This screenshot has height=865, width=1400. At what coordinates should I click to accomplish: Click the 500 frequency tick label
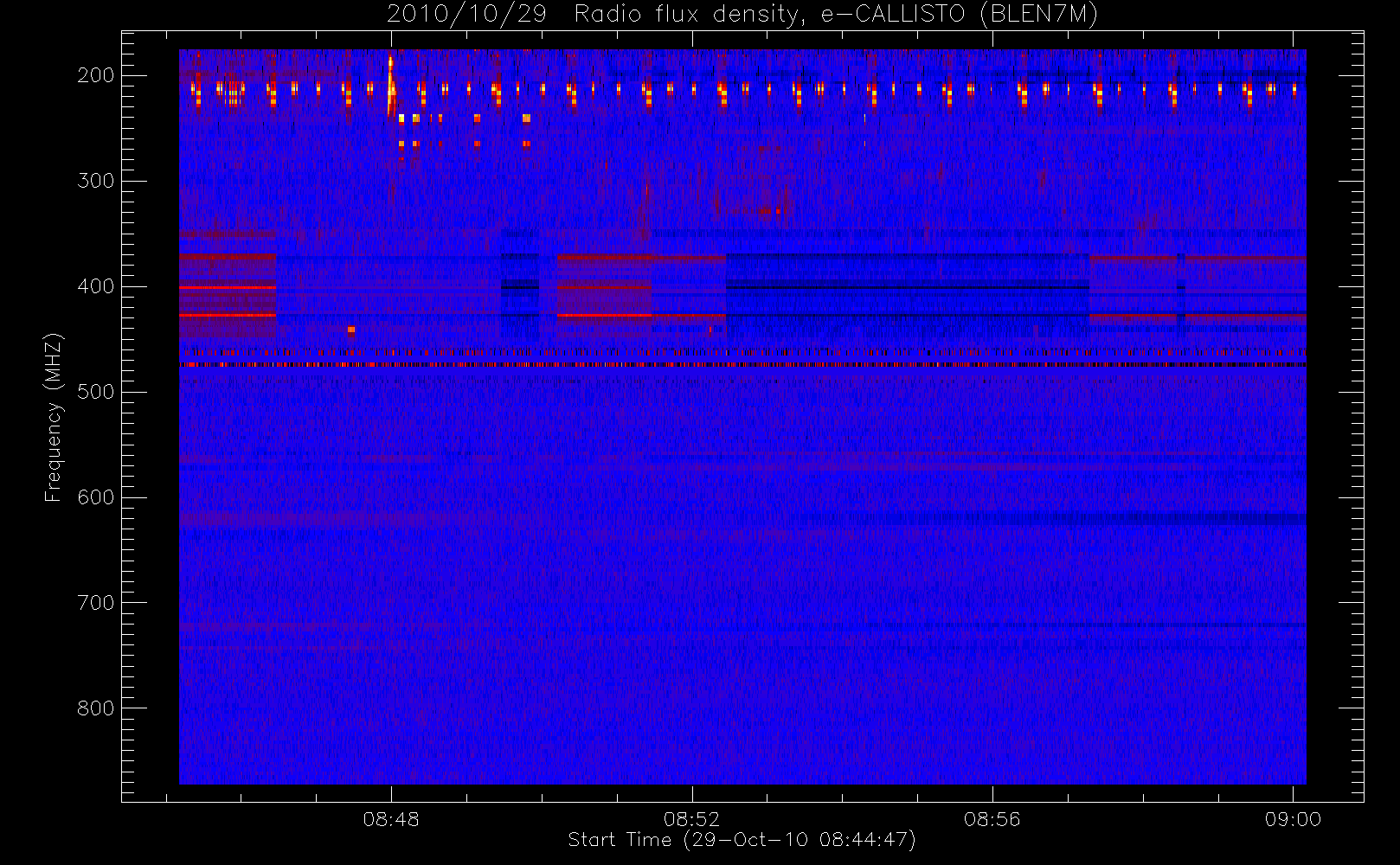pyautogui.click(x=96, y=392)
